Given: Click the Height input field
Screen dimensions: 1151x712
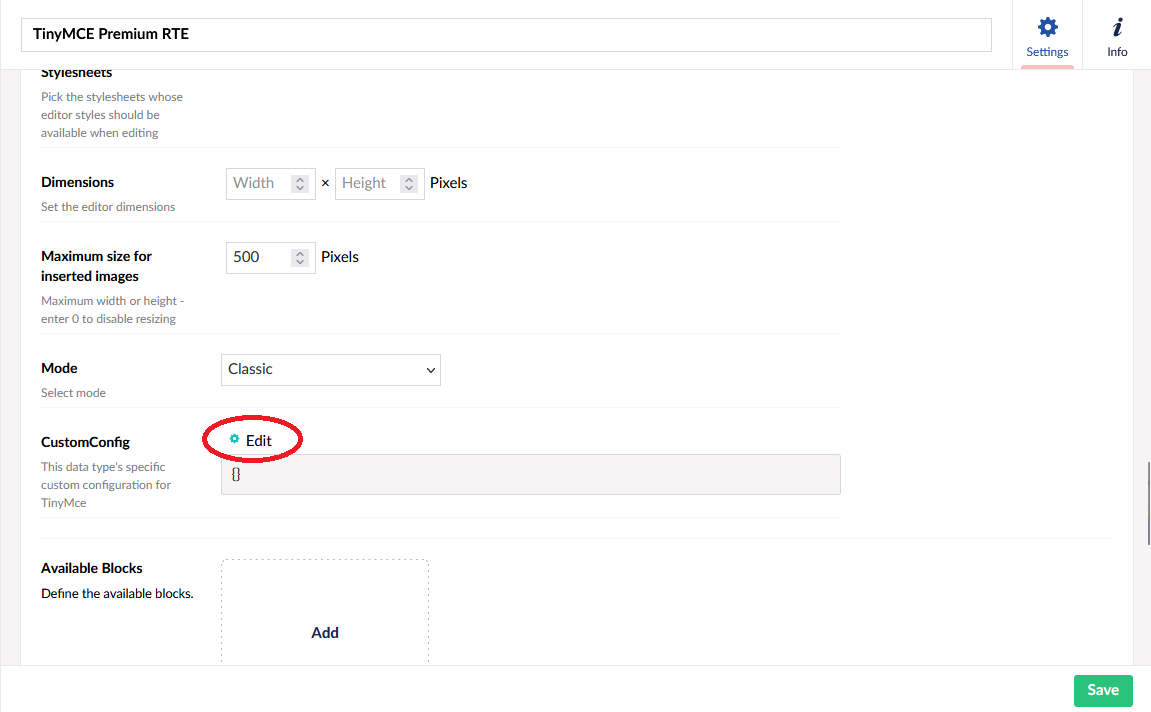Looking at the screenshot, I should tap(380, 184).
